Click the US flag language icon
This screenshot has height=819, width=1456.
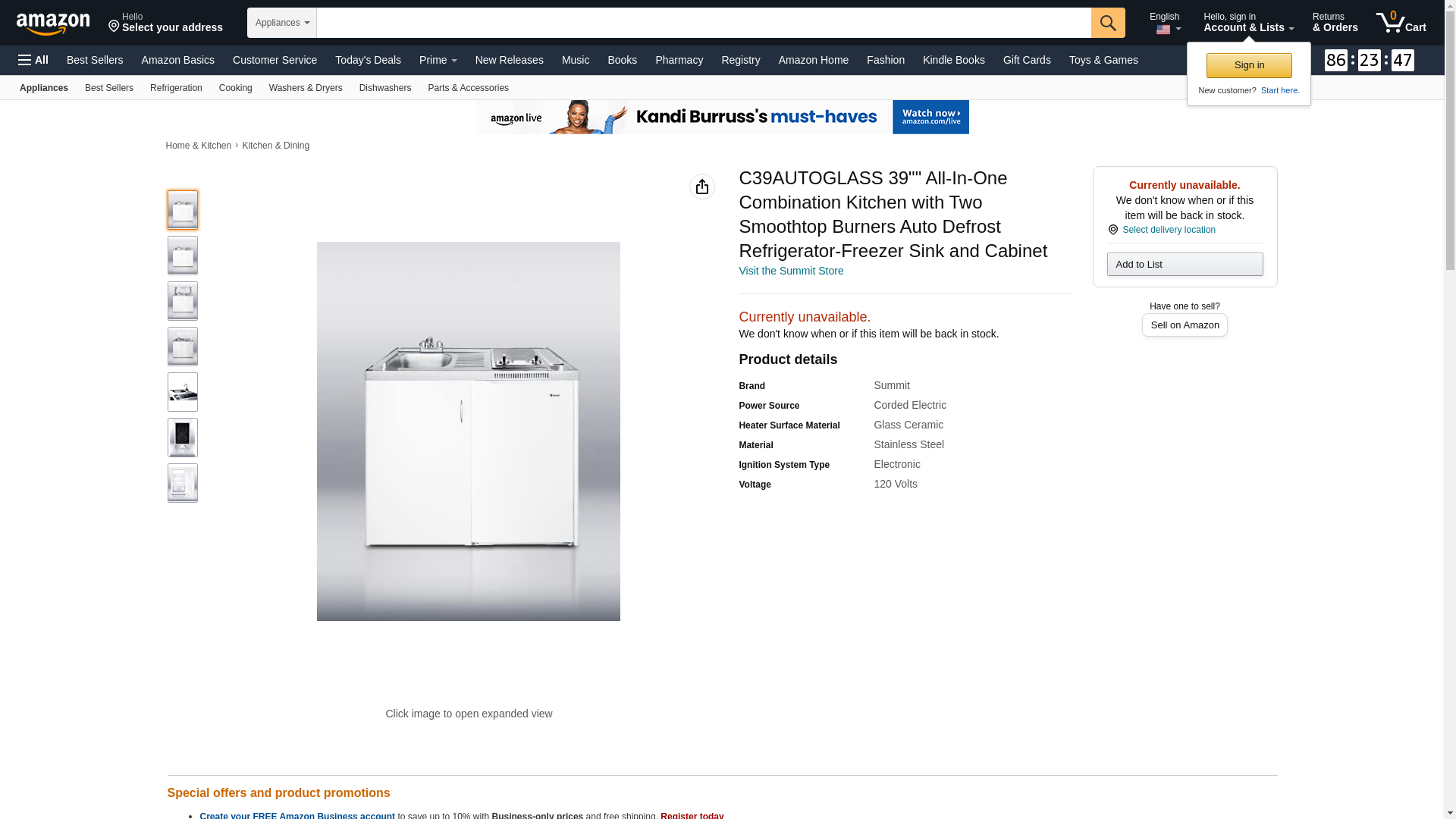(x=1163, y=30)
